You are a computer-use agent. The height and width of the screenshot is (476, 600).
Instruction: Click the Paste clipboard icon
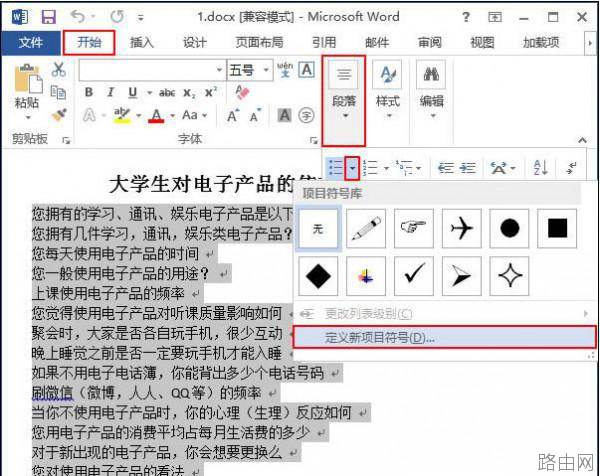(x=28, y=79)
